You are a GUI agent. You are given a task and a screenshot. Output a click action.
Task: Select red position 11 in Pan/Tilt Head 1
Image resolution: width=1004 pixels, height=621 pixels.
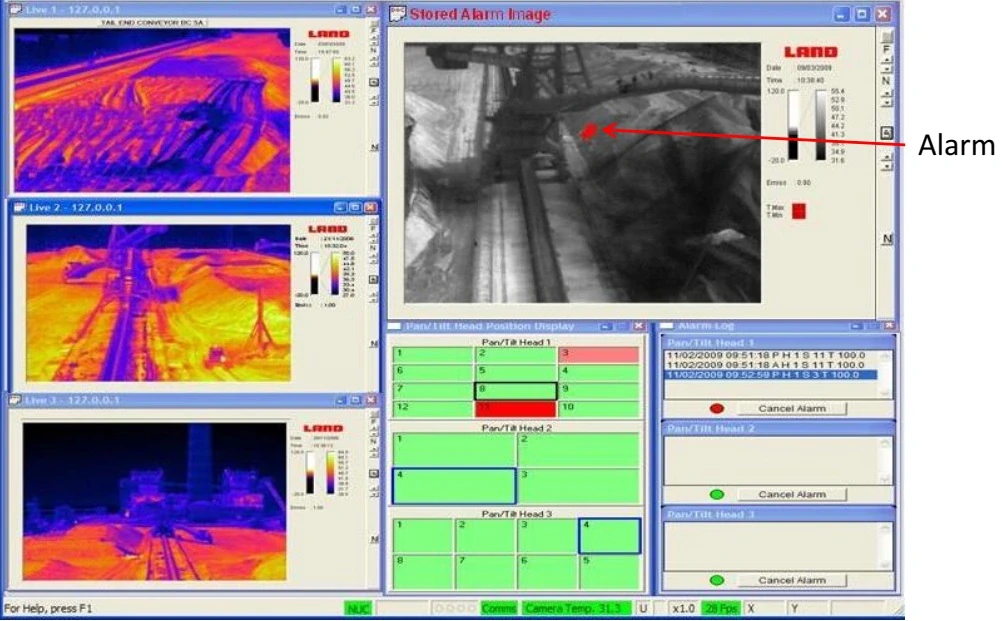pyautogui.click(x=515, y=408)
